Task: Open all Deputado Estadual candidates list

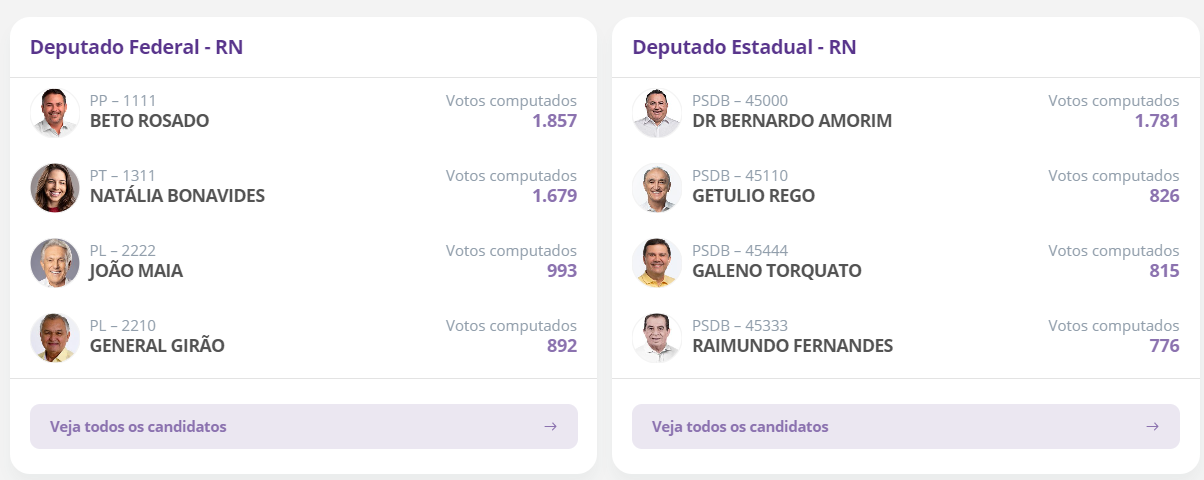Action: [x=740, y=427]
